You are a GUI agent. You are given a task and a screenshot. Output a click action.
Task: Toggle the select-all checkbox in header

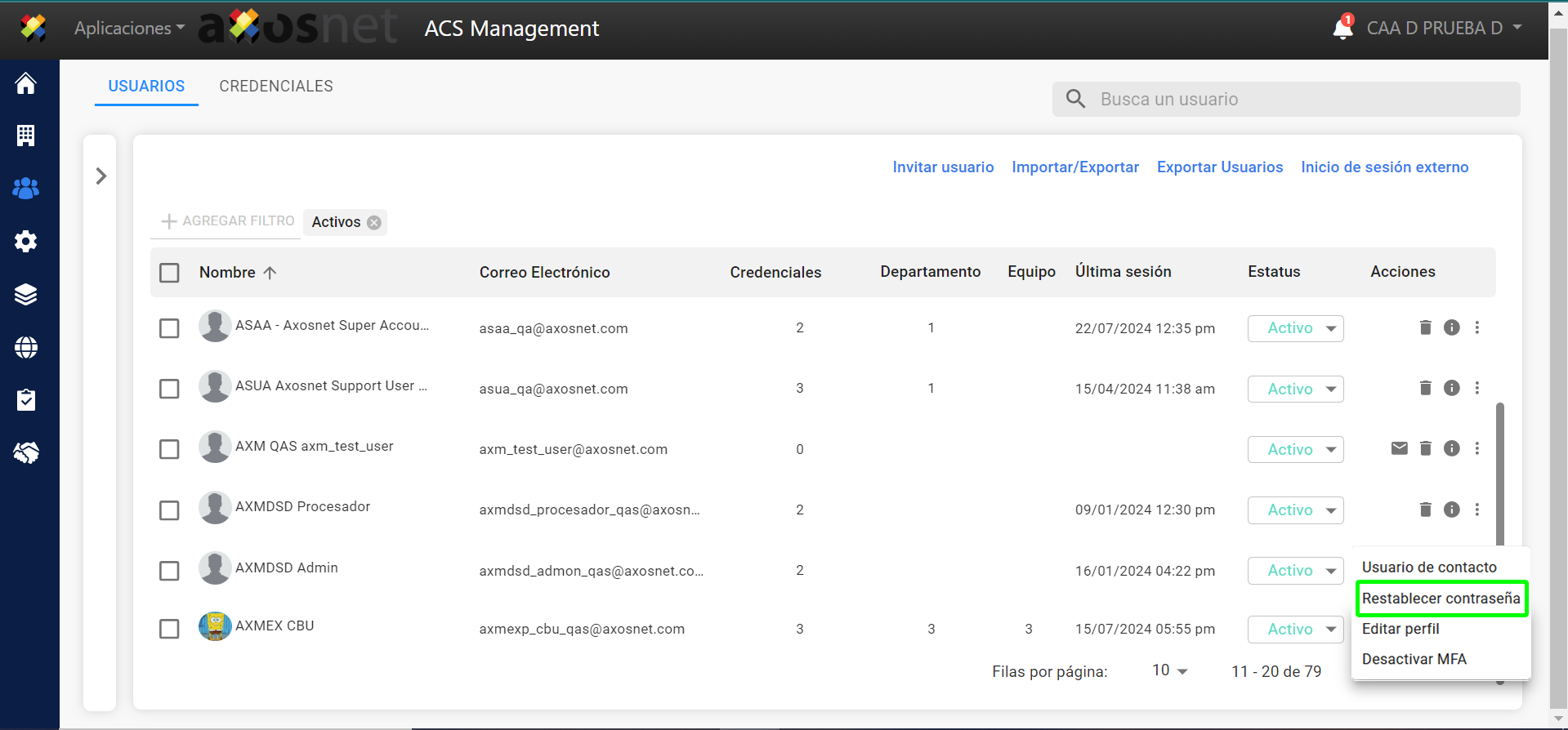169,273
